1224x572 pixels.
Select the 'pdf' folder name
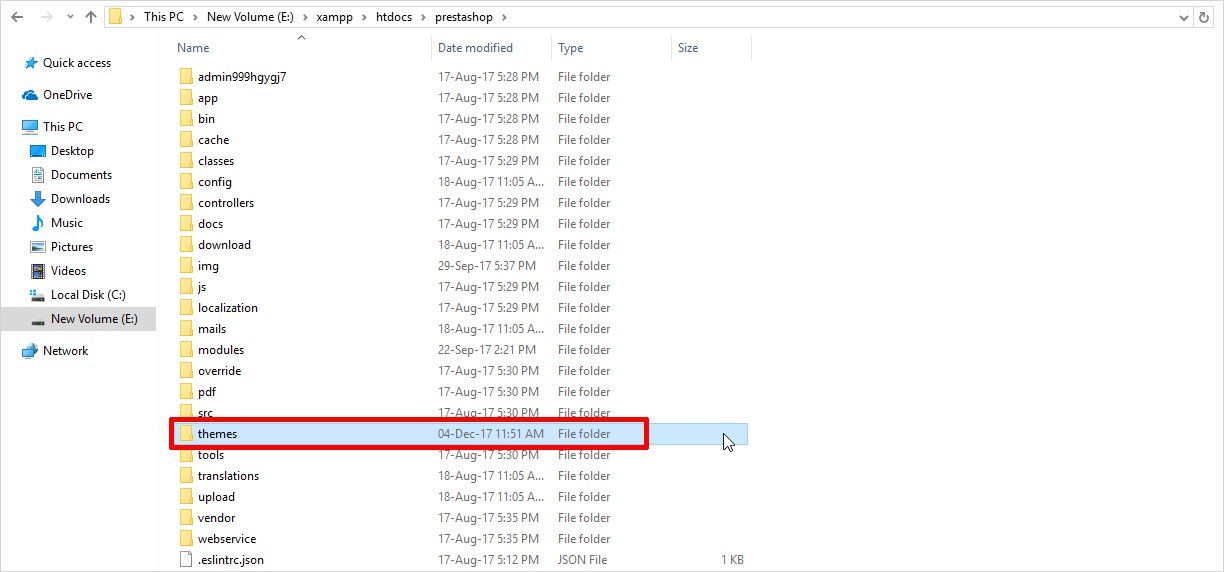click(x=207, y=392)
